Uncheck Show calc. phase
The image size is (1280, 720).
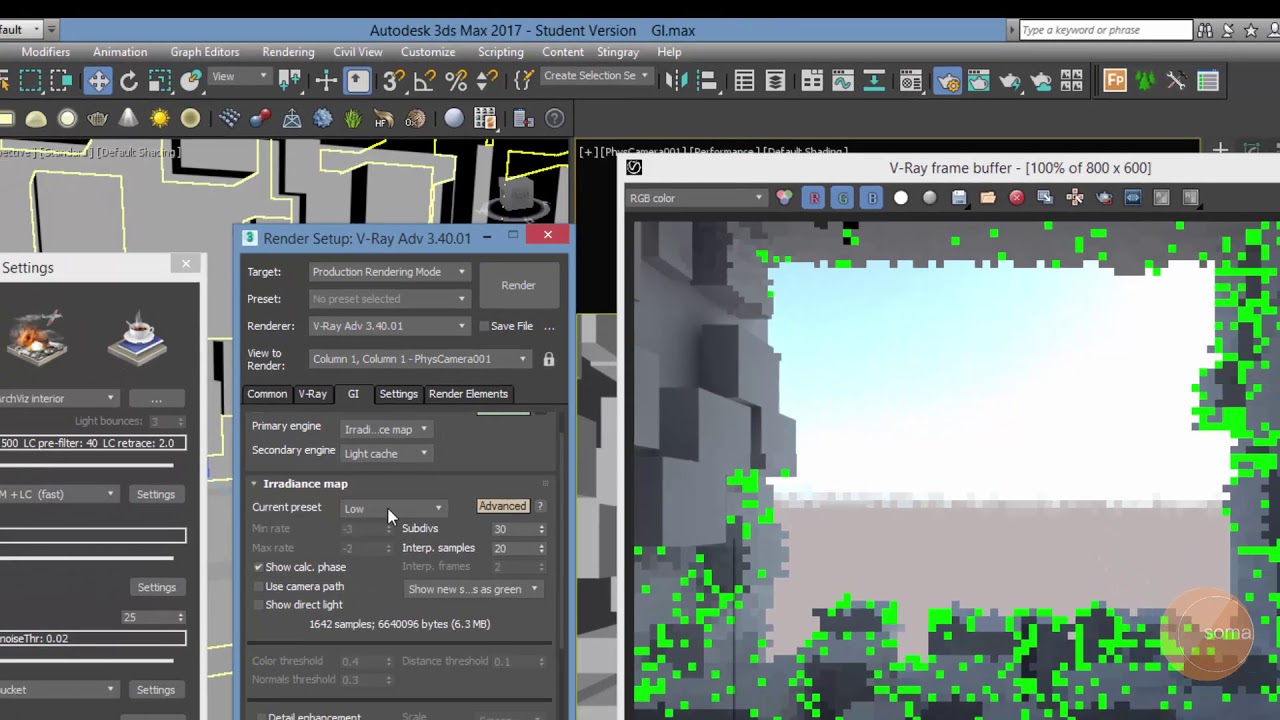coord(258,567)
